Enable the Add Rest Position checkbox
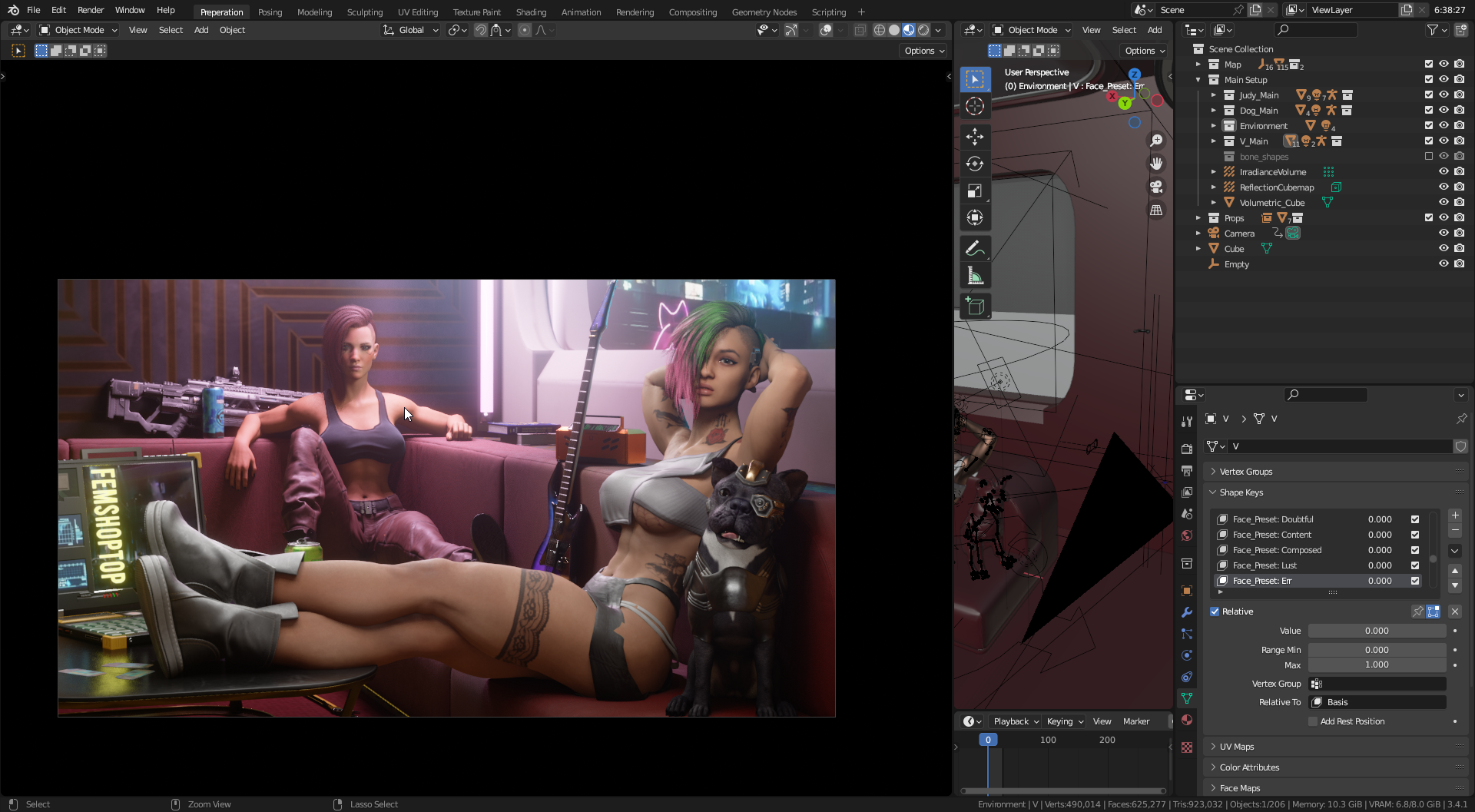 (x=1313, y=721)
